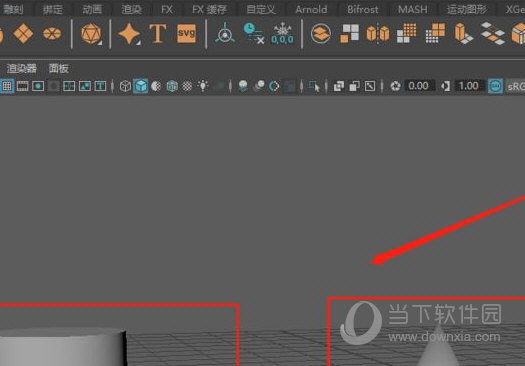Toggle motion blur in viewport
Image resolution: width=525 pixels, height=366 pixels.
pos(258,86)
